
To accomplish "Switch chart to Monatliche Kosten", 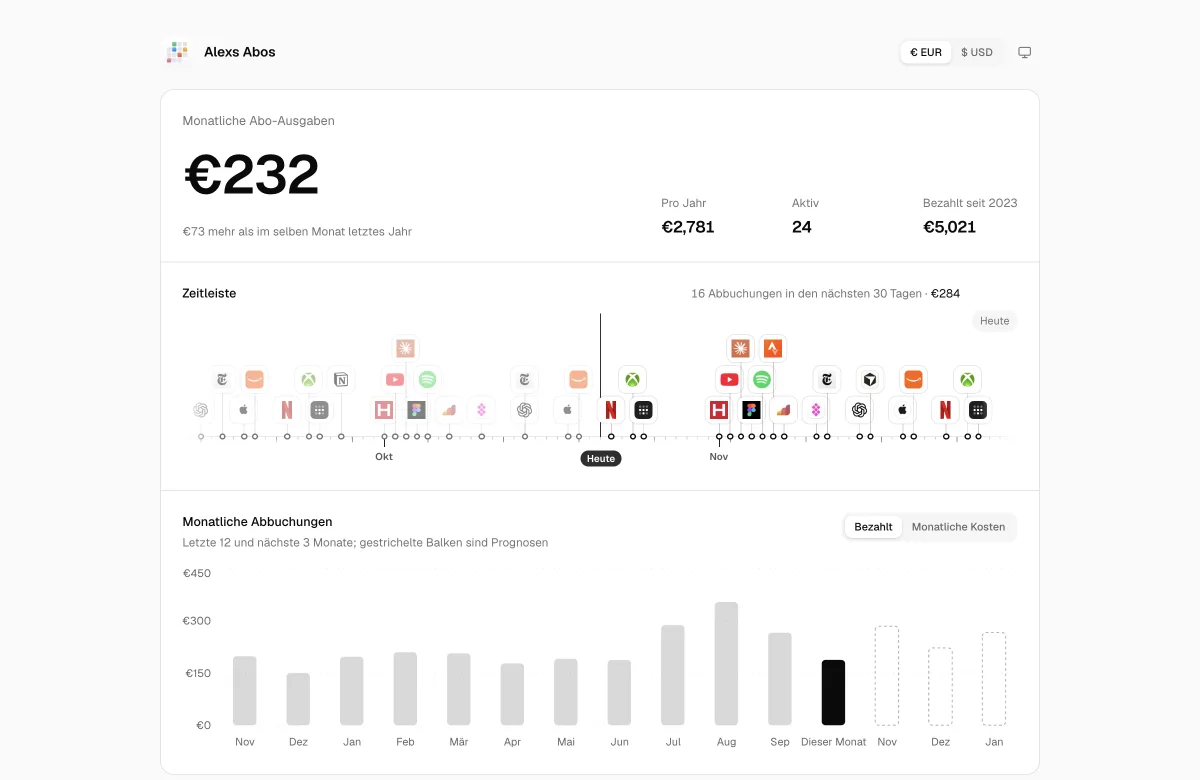I will [958, 527].
